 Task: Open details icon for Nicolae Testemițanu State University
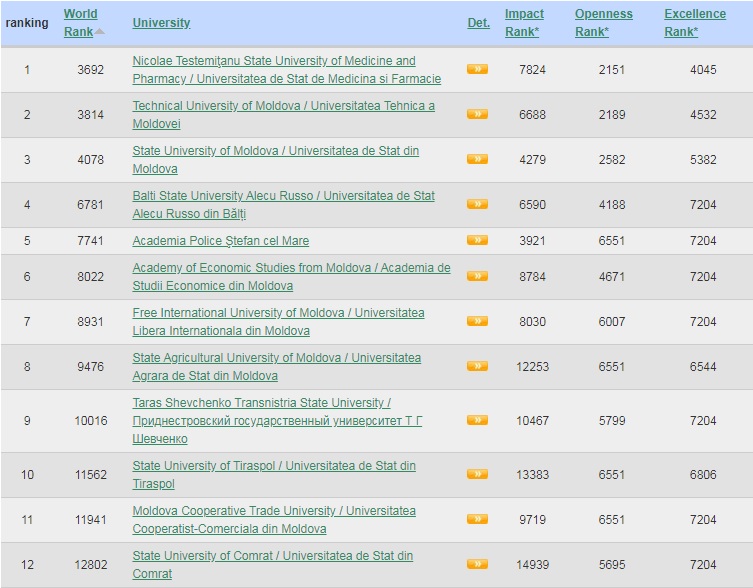[x=477, y=69]
